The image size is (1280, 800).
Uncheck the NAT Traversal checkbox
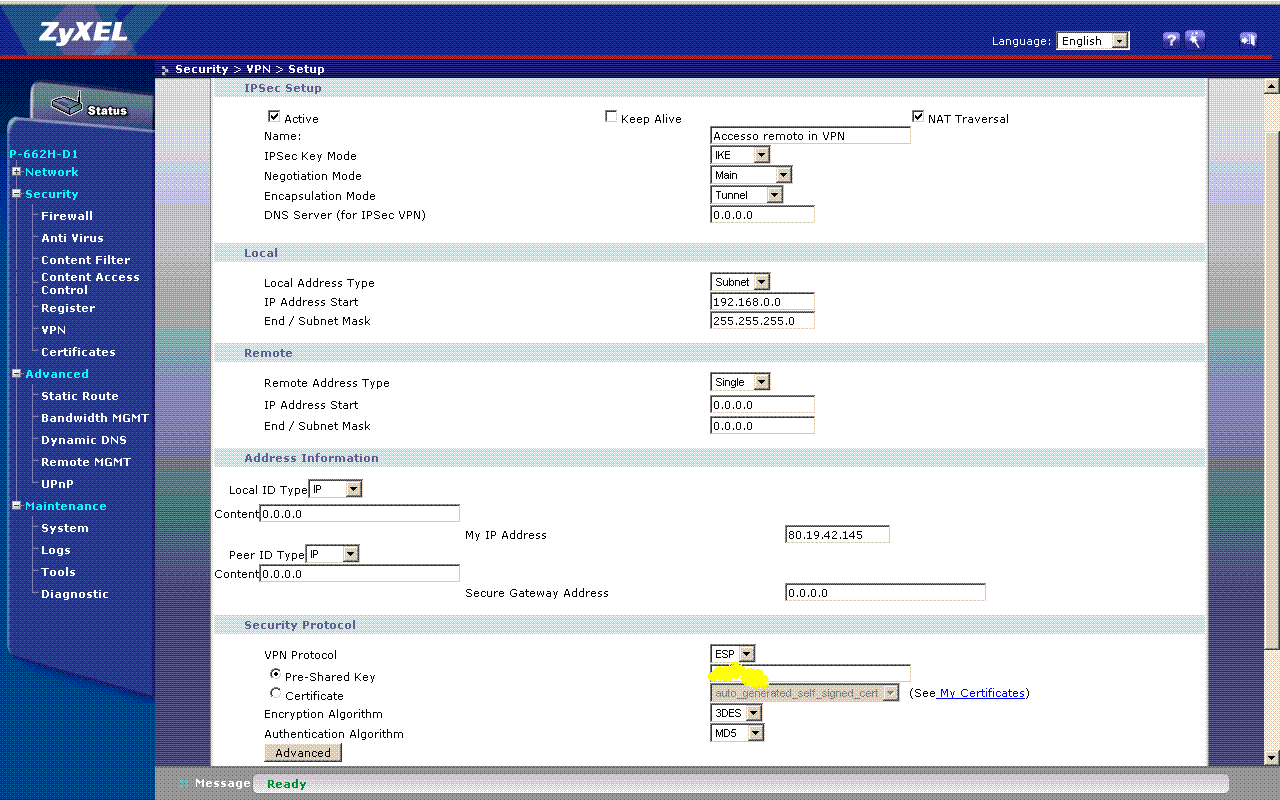pos(918,117)
